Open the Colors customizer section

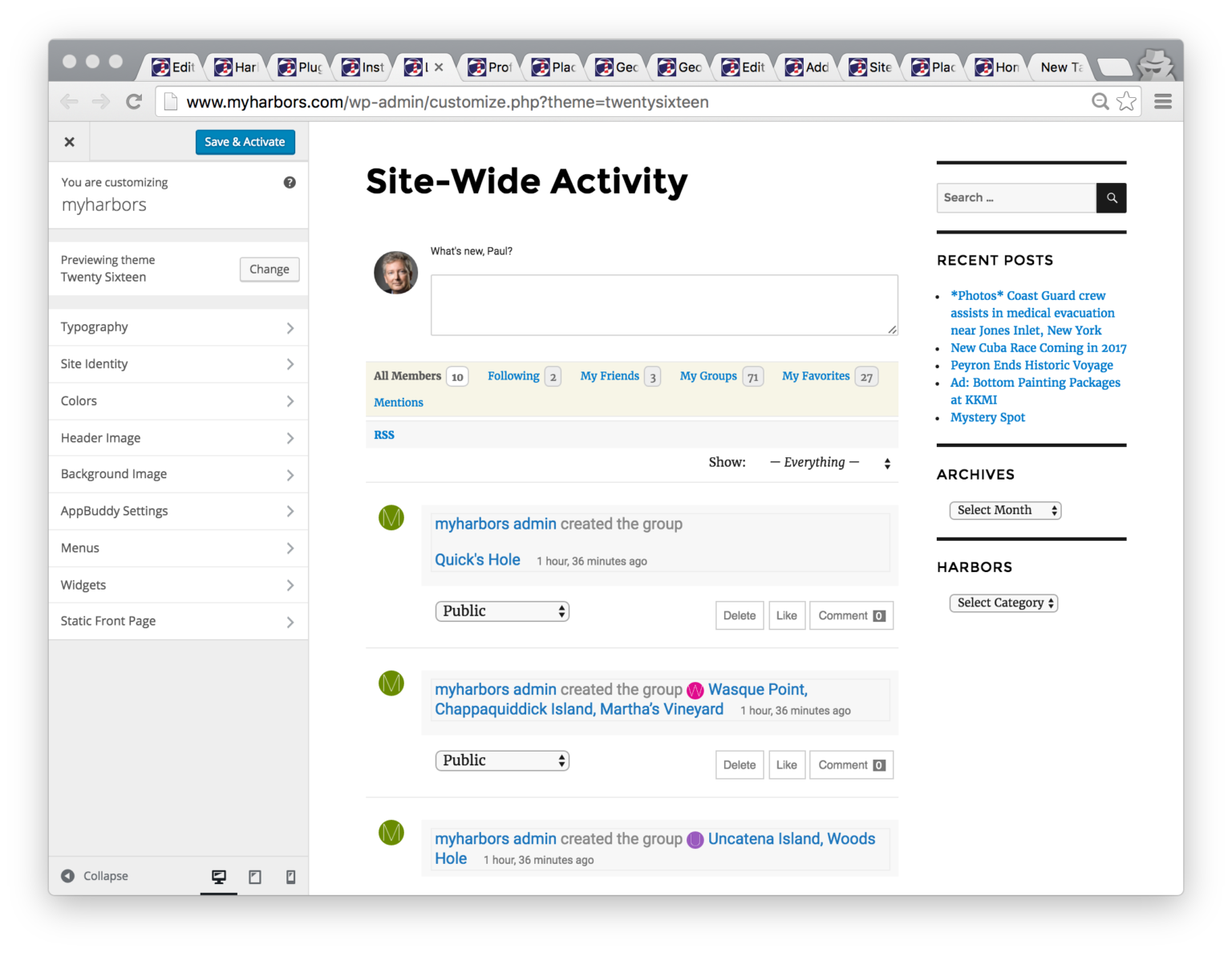178,401
